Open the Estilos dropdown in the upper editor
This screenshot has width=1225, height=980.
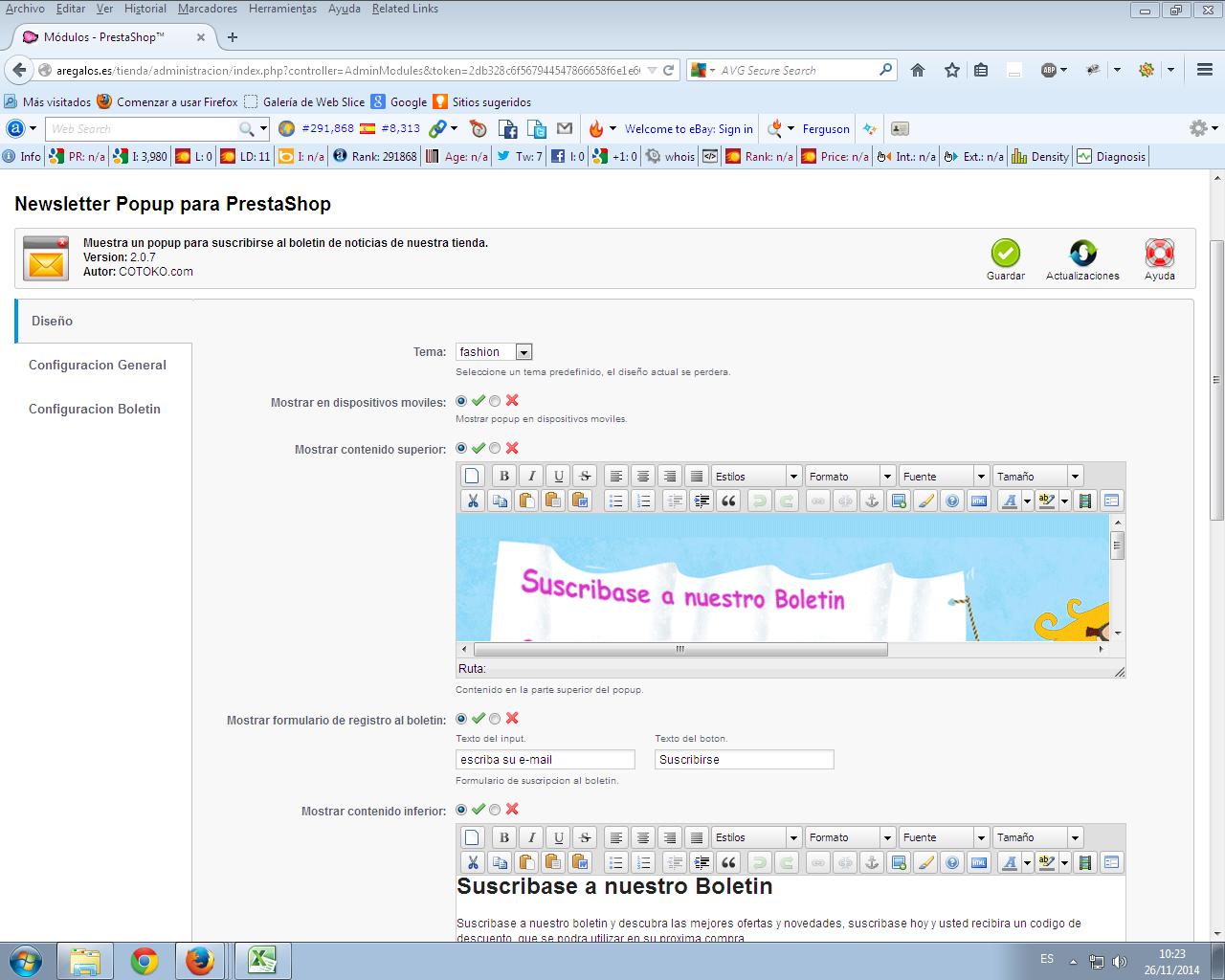755,476
